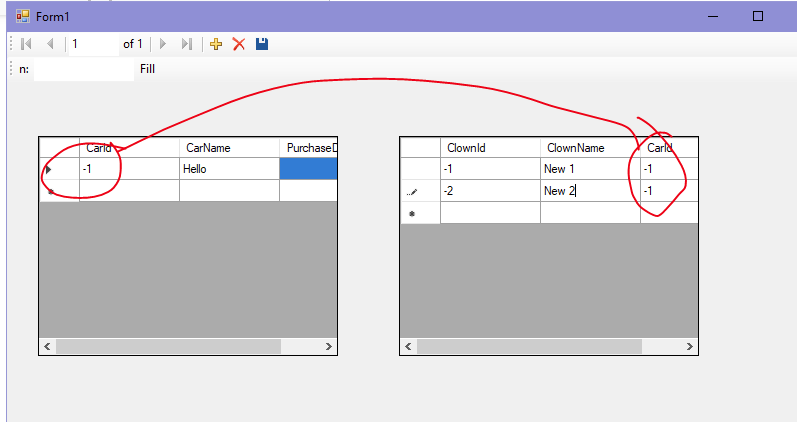The image size is (797, 422).
Task: Click the ClownId column header
Action: coord(490,148)
